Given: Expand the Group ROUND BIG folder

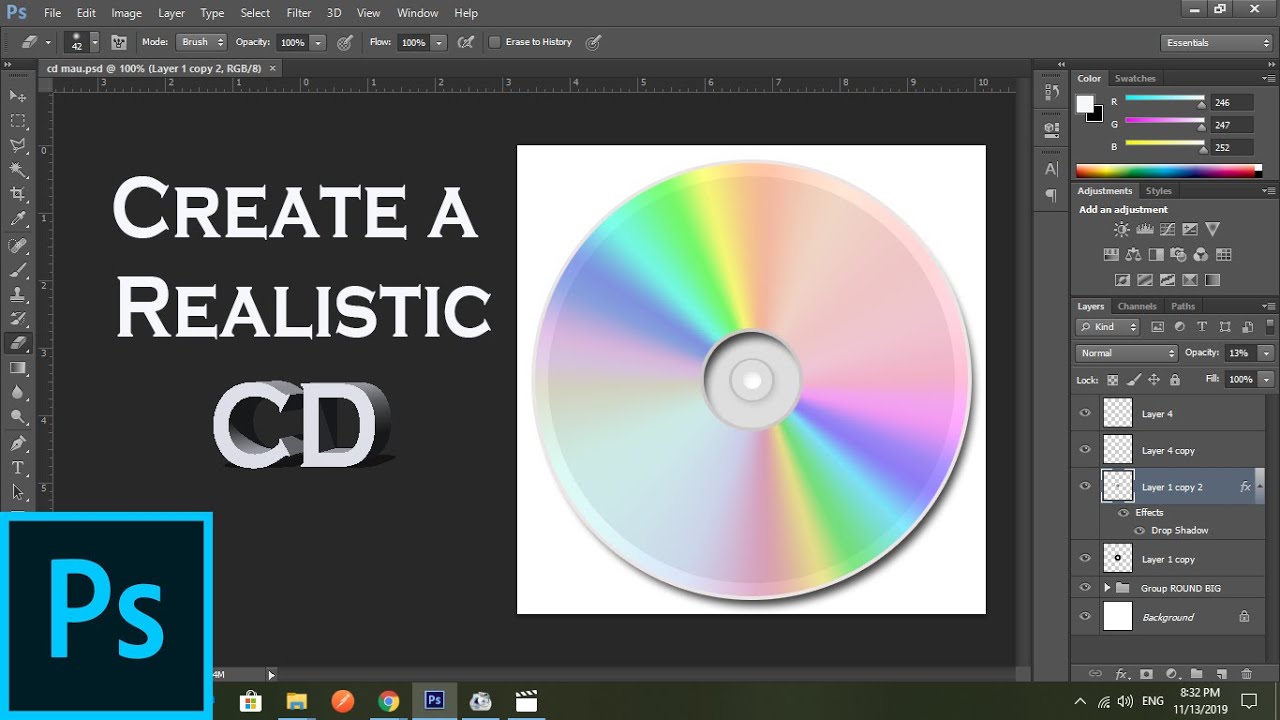Looking at the screenshot, I should (x=1107, y=588).
